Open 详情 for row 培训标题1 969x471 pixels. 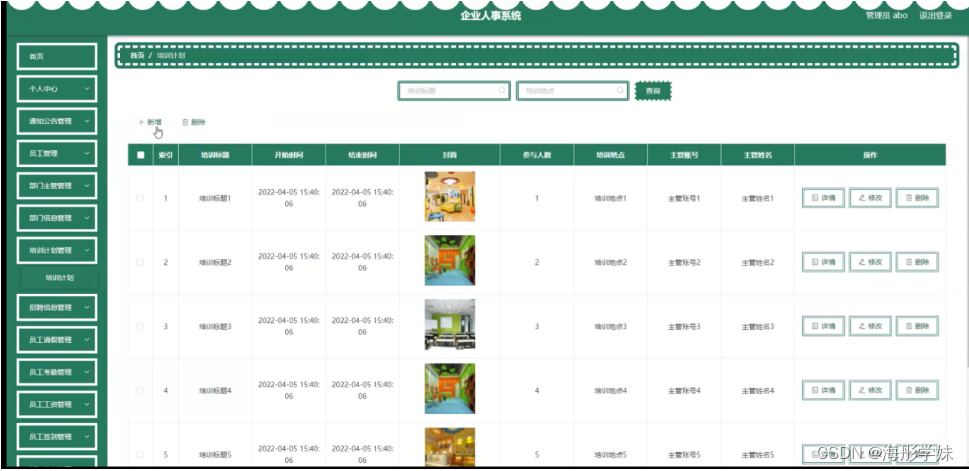click(823, 198)
